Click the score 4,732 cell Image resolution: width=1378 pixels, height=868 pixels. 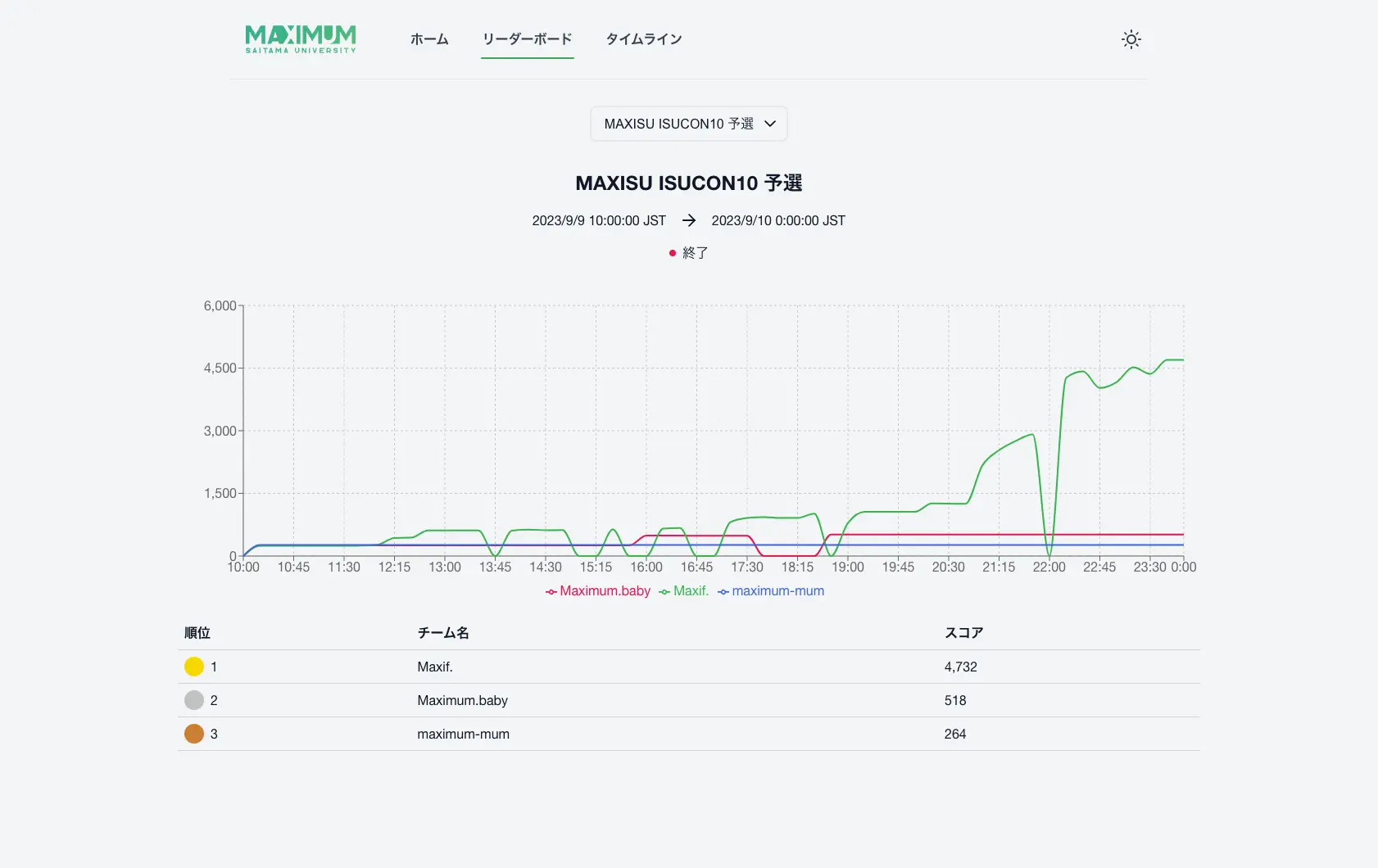pyautogui.click(x=961, y=667)
